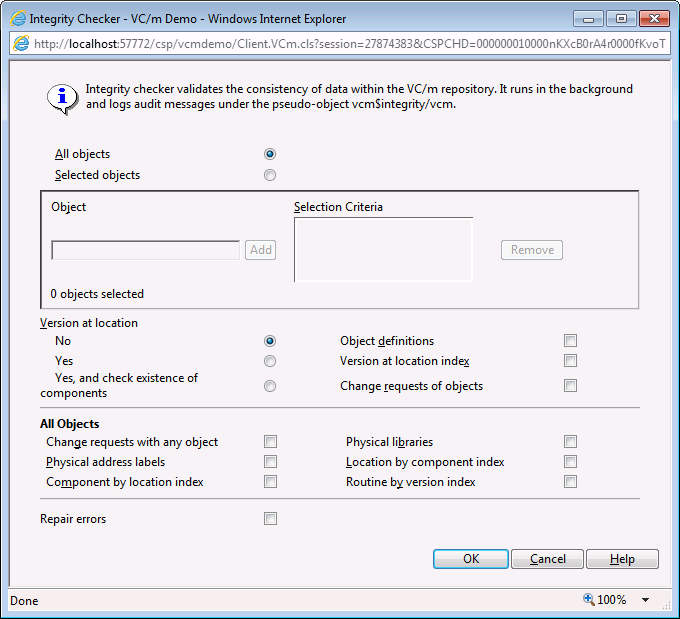Screen dimensions: 680x619
Task: Open Help for Integrity Checker
Action: [x=622, y=559]
